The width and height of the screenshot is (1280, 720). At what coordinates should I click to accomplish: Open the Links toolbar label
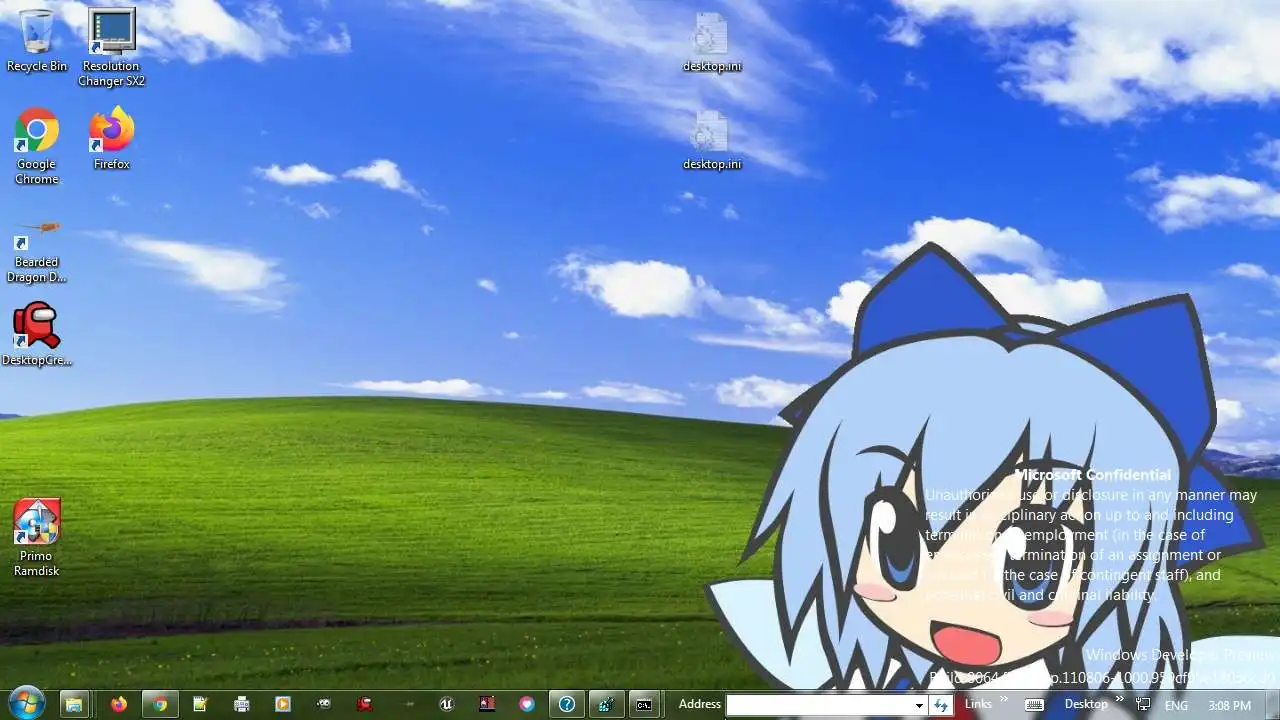pyautogui.click(x=978, y=704)
